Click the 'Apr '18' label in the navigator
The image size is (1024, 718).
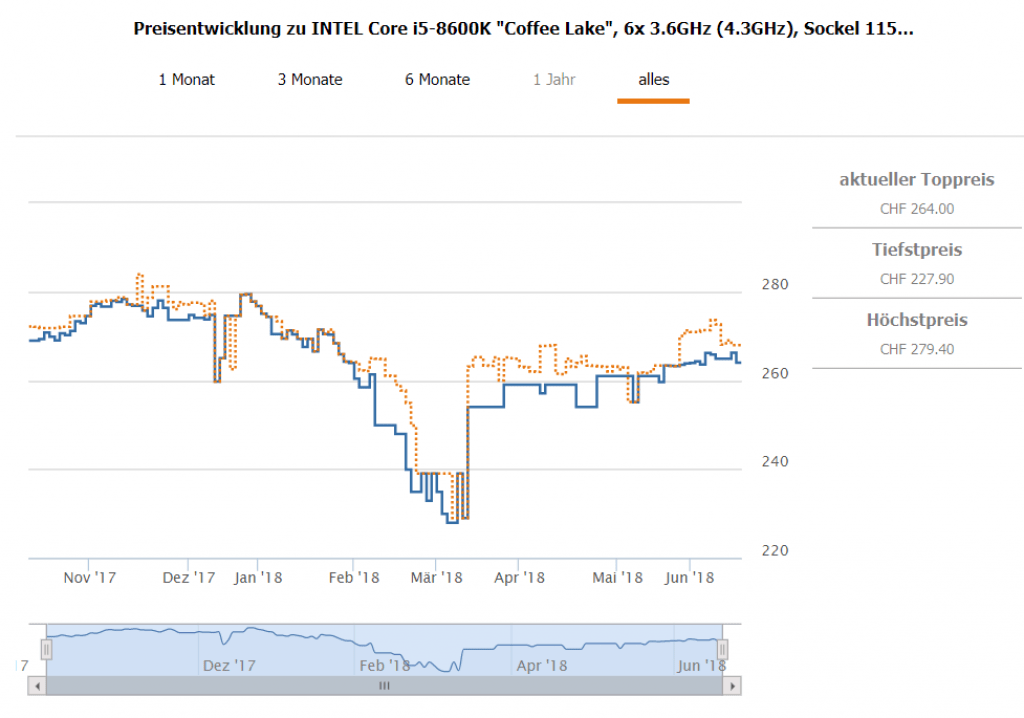coord(541,666)
